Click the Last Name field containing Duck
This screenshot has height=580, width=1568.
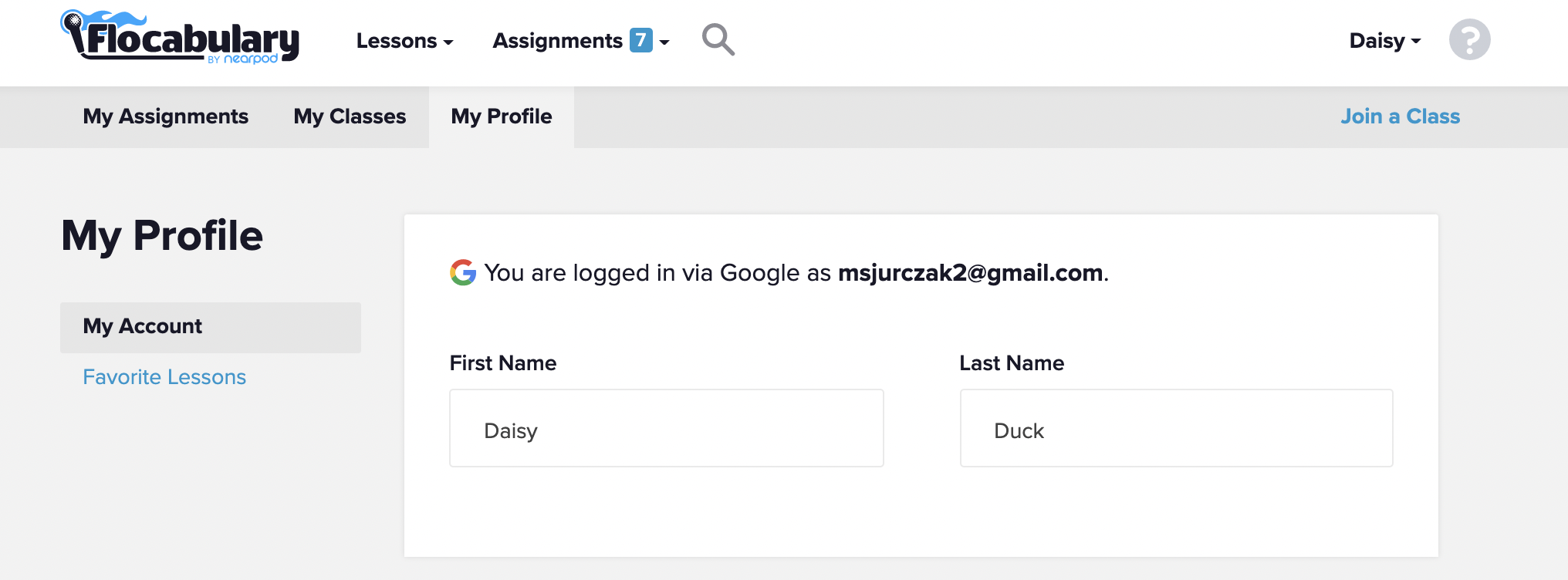coord(1176,428)
